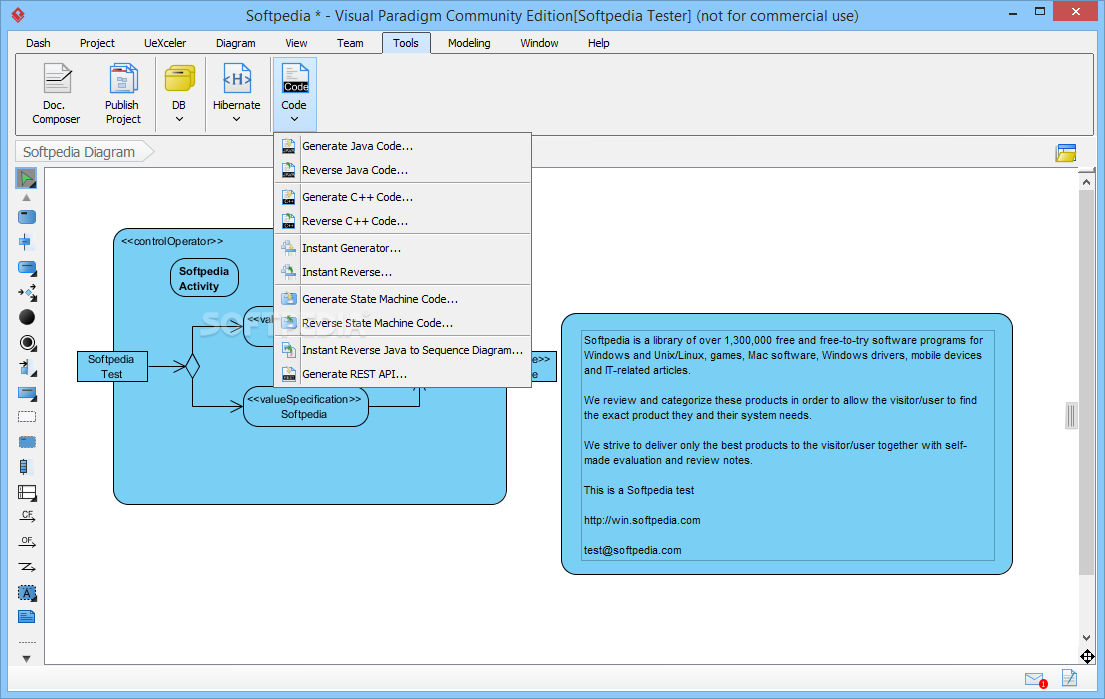The height and width of the screenshot is (699, 1105).
Task: Click the decision diamond in diagram
Action: [x=192, y=366]
